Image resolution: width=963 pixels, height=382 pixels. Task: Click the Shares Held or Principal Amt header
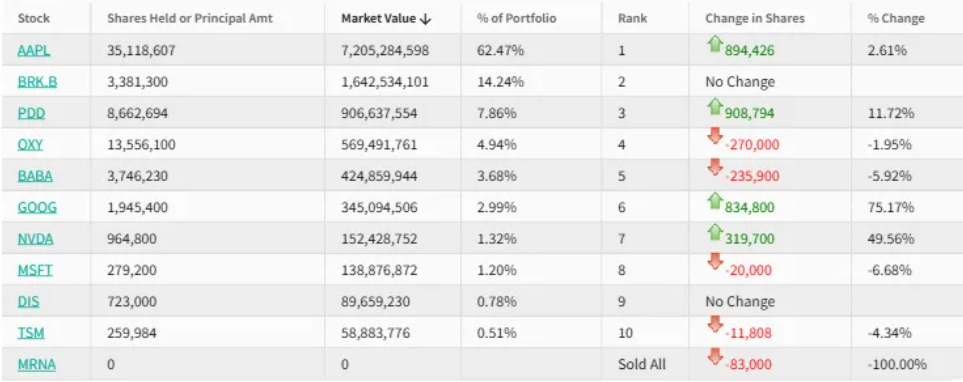[190, 18]
